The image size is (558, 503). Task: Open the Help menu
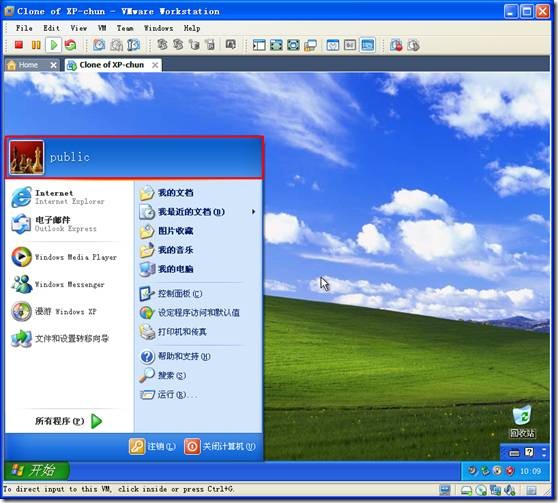[x=192, y=28]
